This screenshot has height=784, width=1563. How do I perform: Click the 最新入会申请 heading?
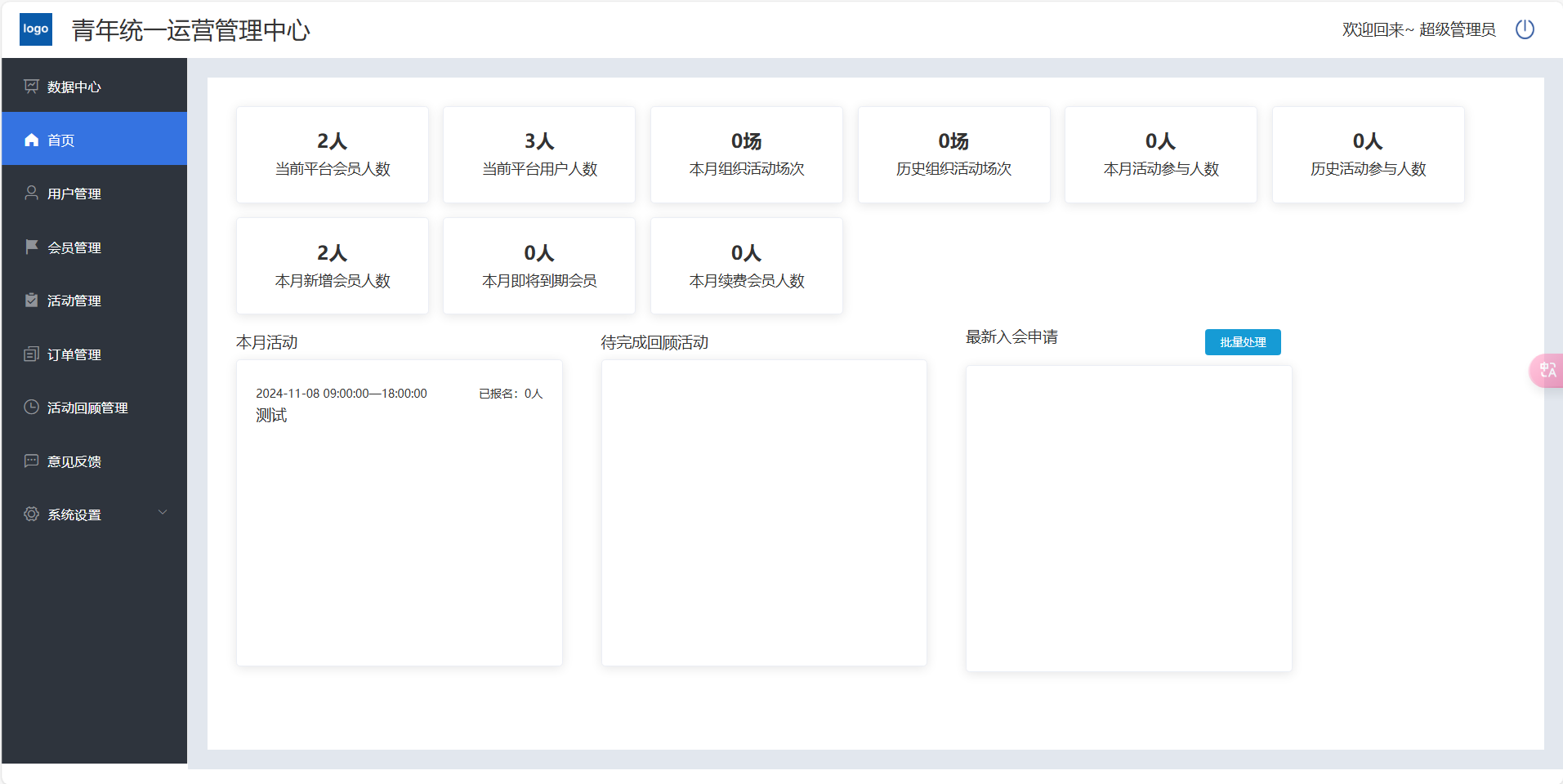1011,336
